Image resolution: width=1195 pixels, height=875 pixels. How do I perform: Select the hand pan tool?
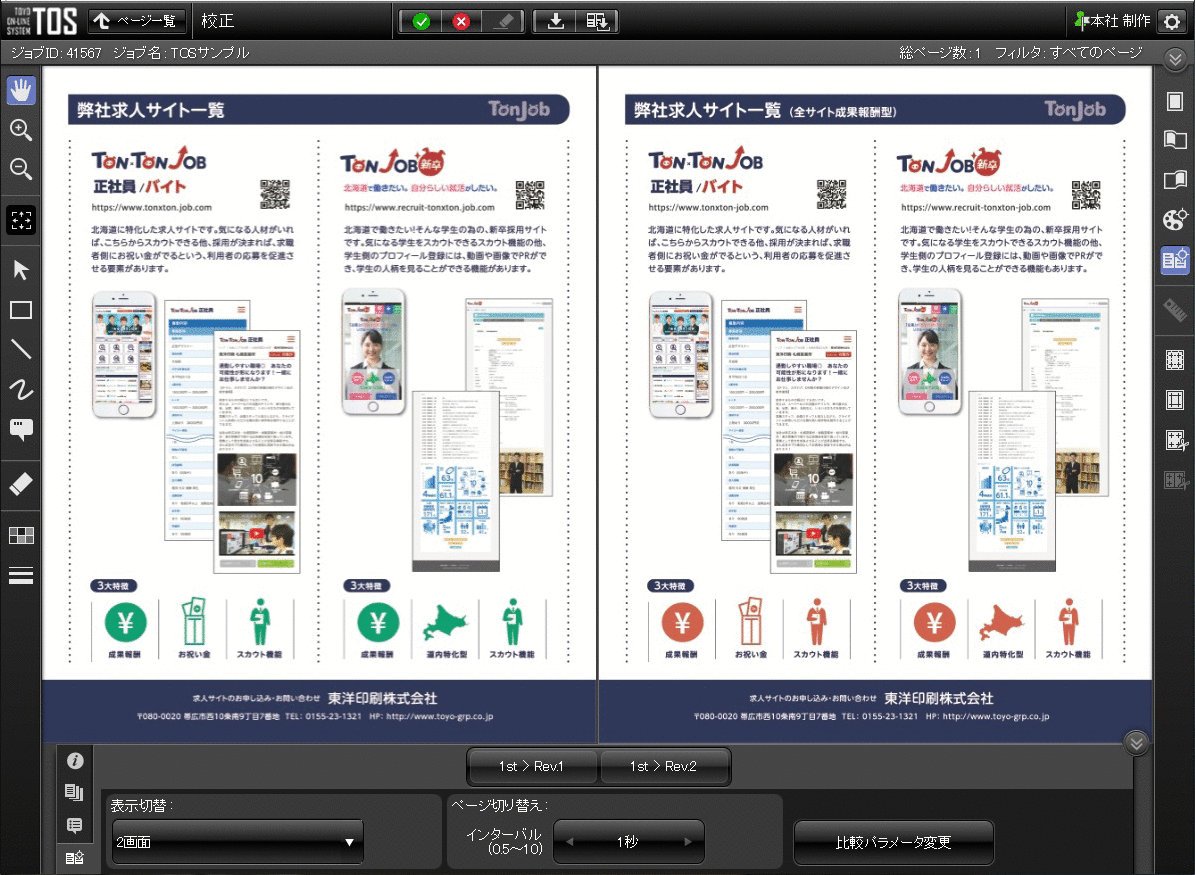(x=21, y=90)
